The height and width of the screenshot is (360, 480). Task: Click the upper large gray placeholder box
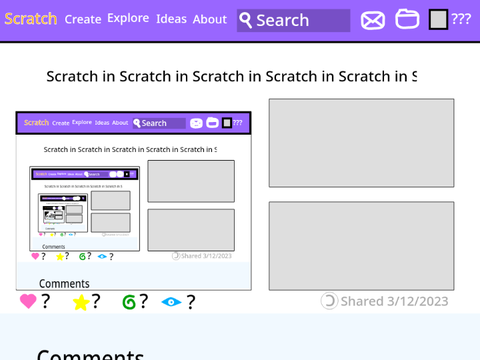tap(361, 143)
